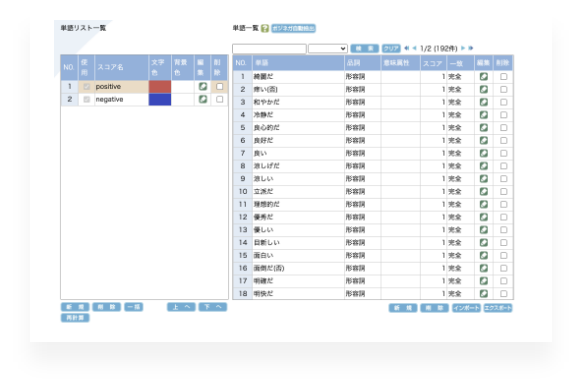The height and width of the screenshot is (392, 582).
Task: Edit the positive score list entry
Action: tap(203, 86)
